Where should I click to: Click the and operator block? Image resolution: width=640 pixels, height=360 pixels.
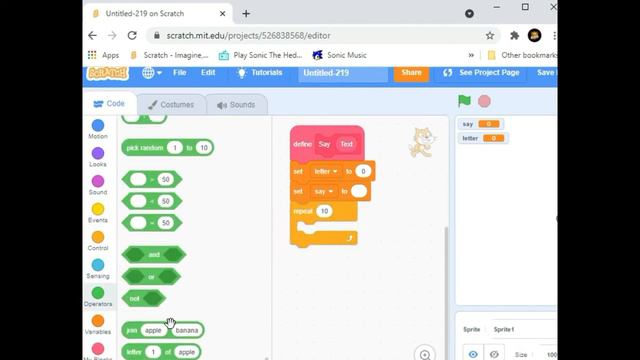click(x=154, y=254)
